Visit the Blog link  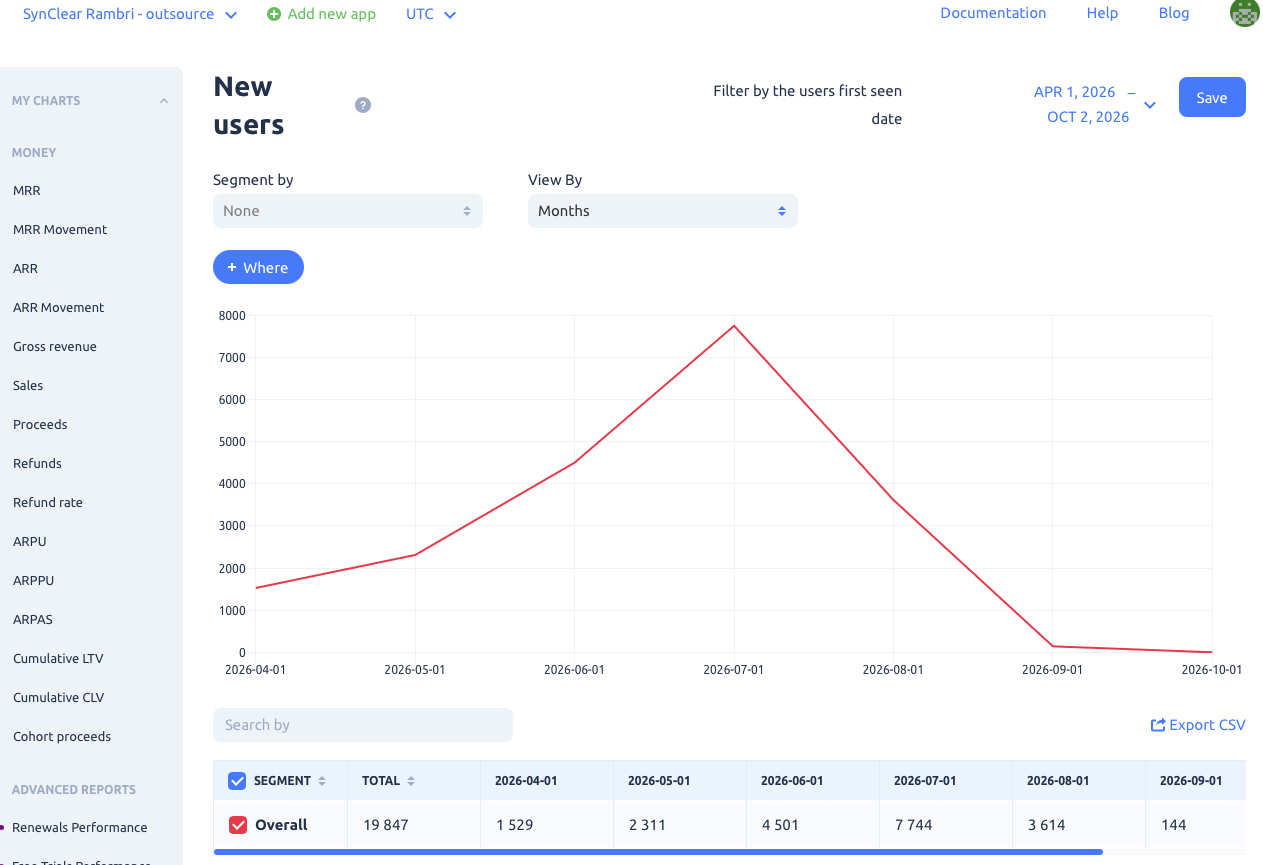tap(1174, 13)
